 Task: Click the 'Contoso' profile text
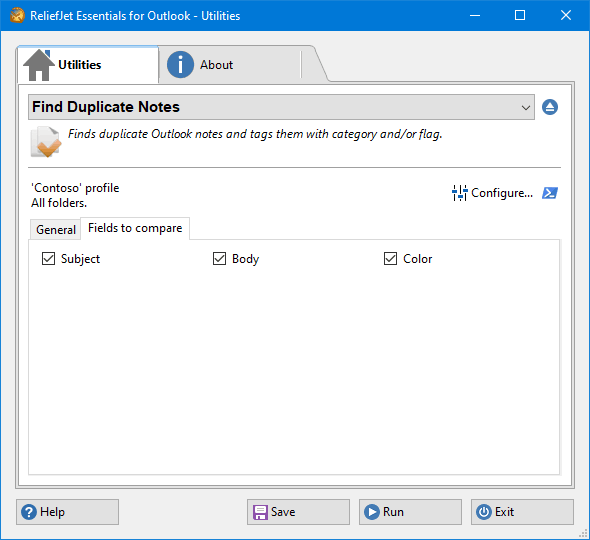tap(75, 188)
